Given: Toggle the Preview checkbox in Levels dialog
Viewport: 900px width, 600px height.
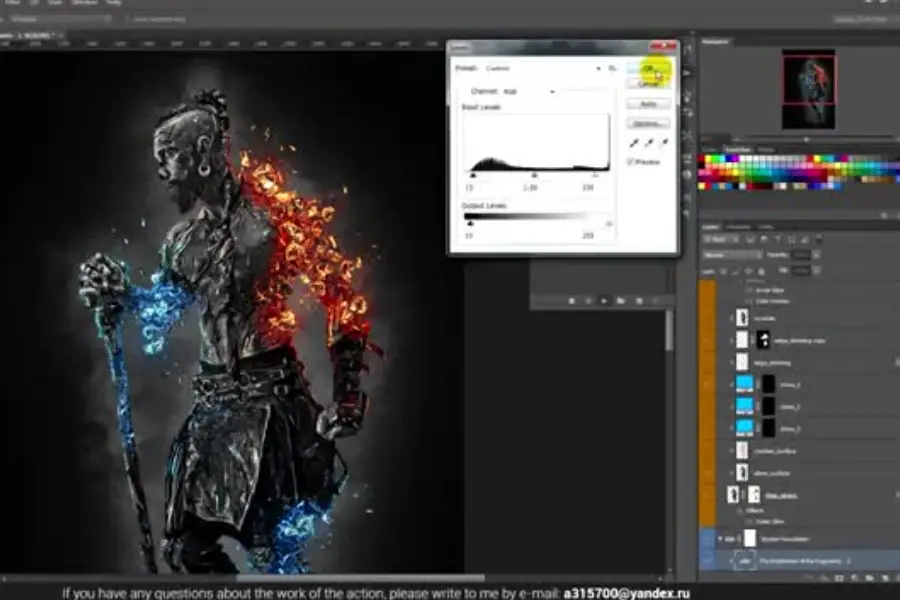Looking at the screenshot, I should click(630, 161).
